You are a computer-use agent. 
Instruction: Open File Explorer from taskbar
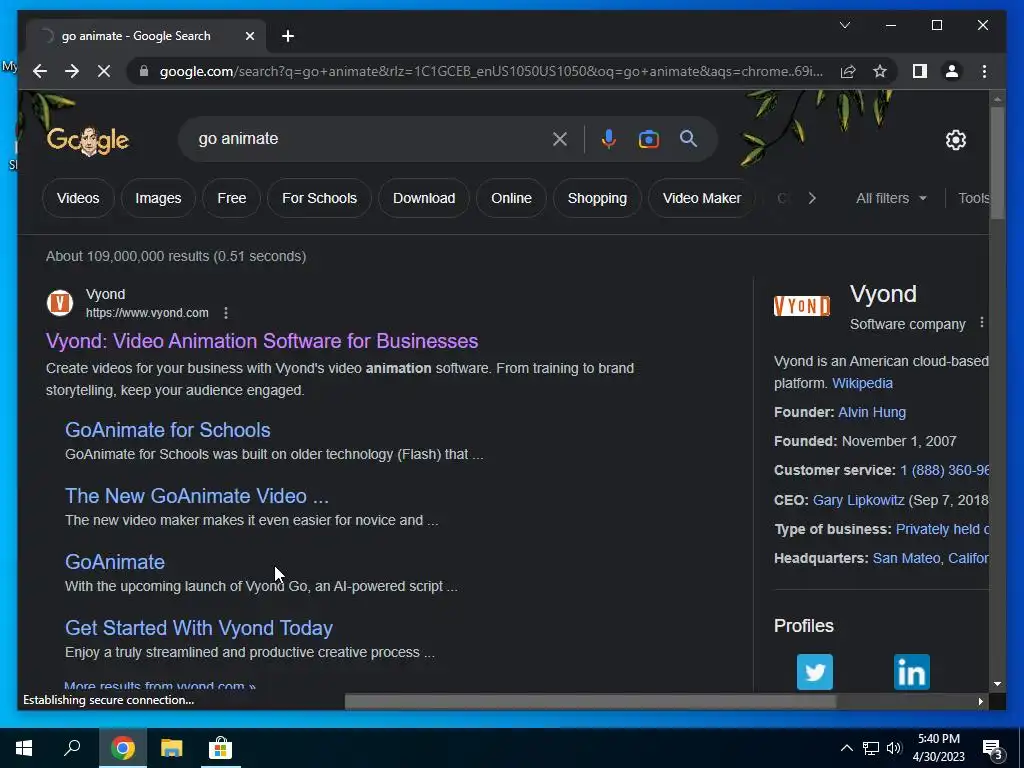(x=172, y=748)
